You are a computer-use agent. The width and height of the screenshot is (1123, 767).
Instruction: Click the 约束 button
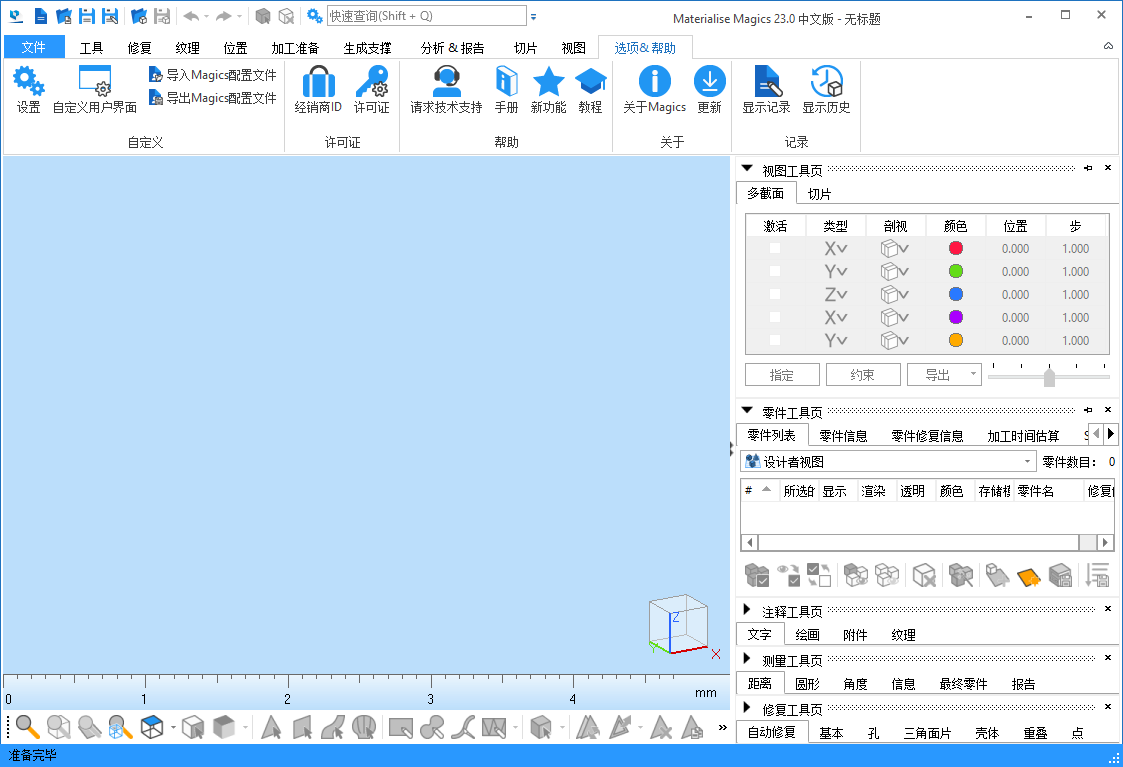[862, 375]
